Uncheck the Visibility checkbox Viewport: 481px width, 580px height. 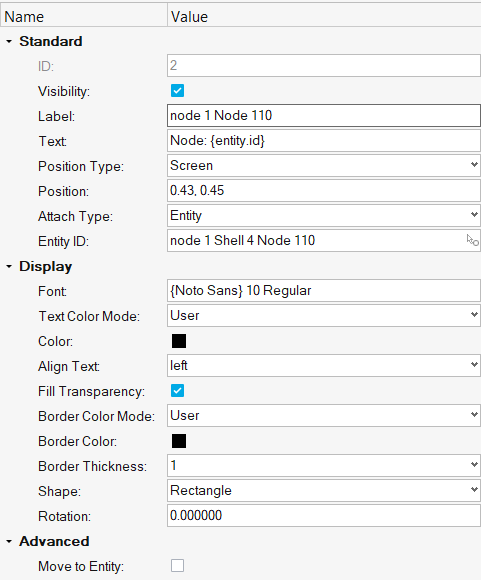[x=178, y=91]
